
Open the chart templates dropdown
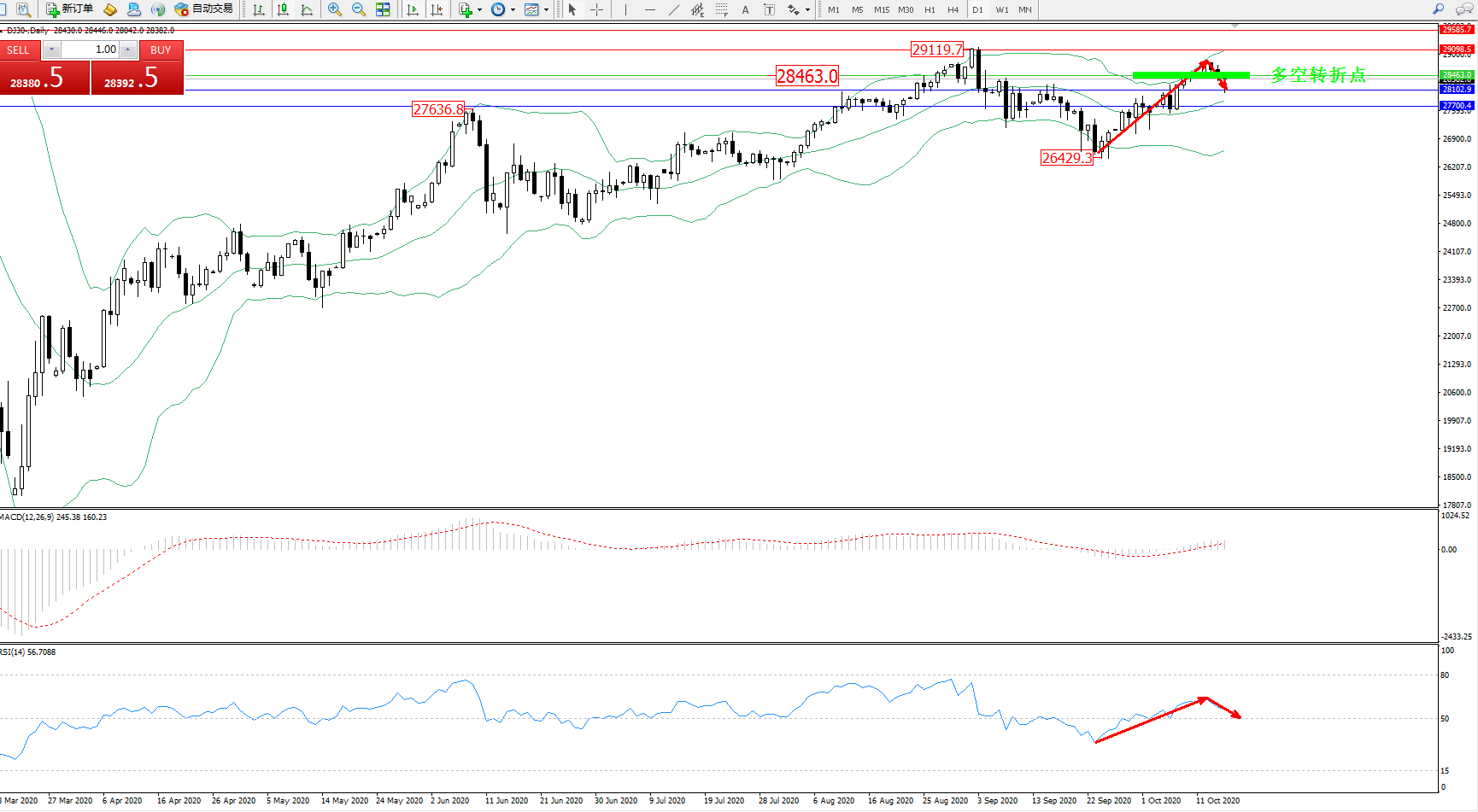546,10
